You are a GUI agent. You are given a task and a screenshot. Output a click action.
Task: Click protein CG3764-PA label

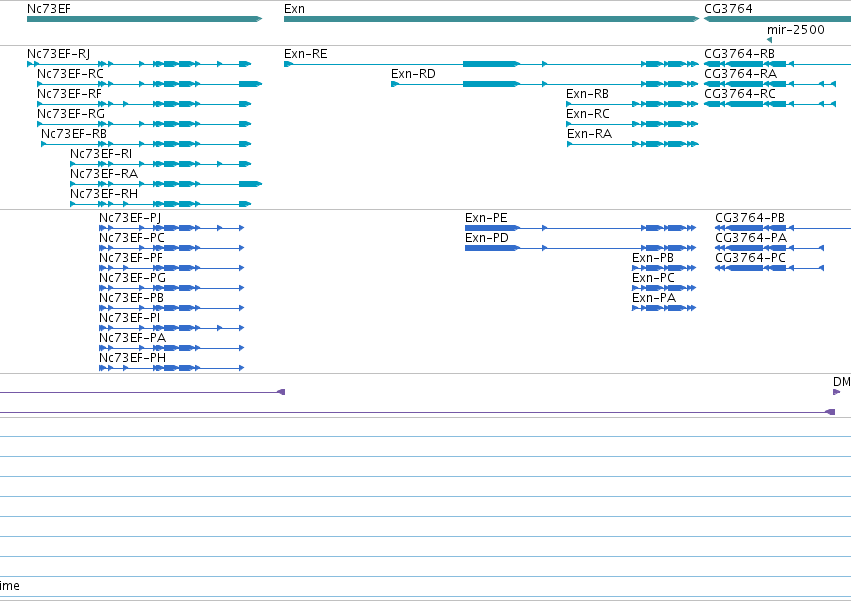click(751, 238)
